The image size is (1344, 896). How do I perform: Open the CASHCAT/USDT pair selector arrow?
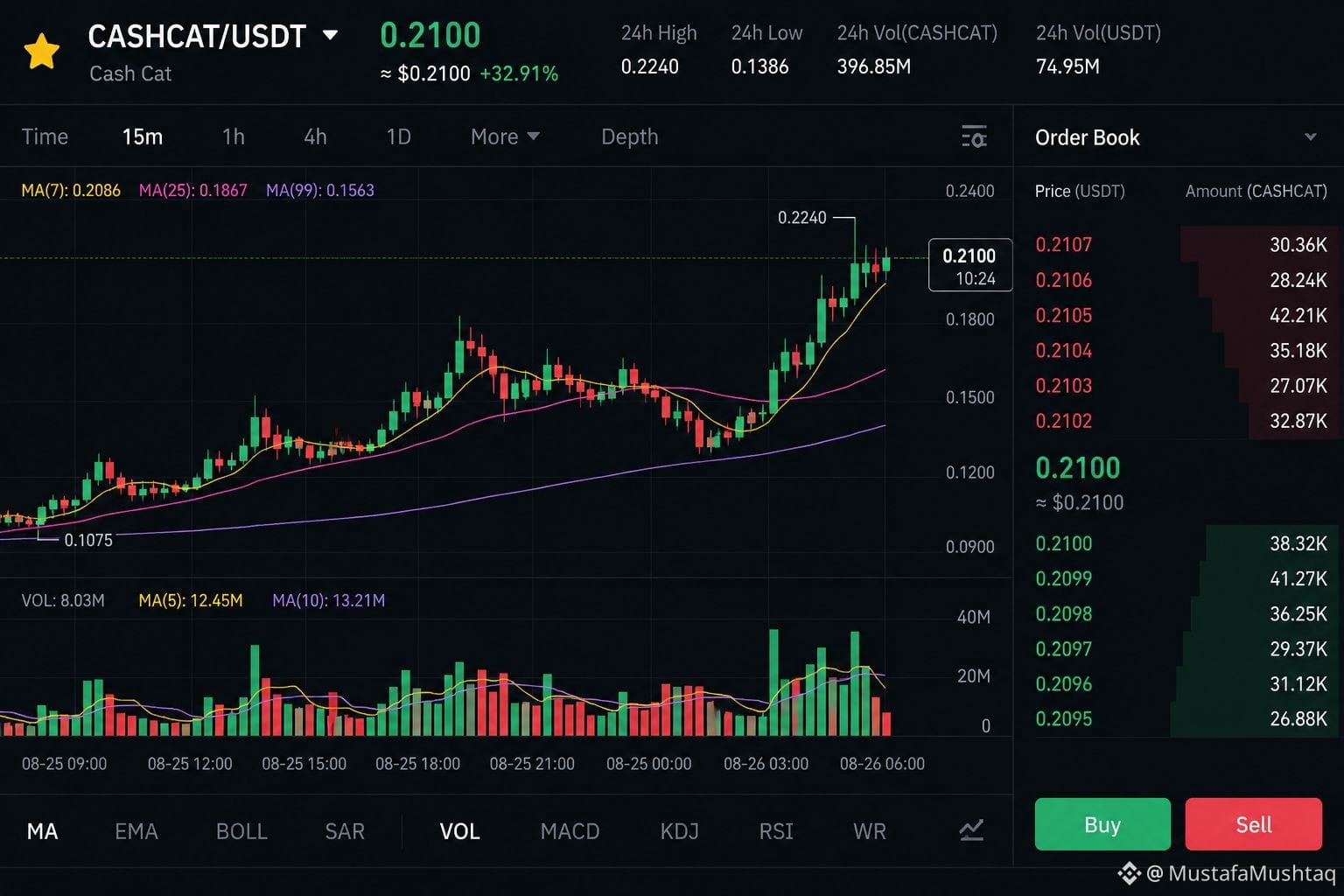coord(331,36)
